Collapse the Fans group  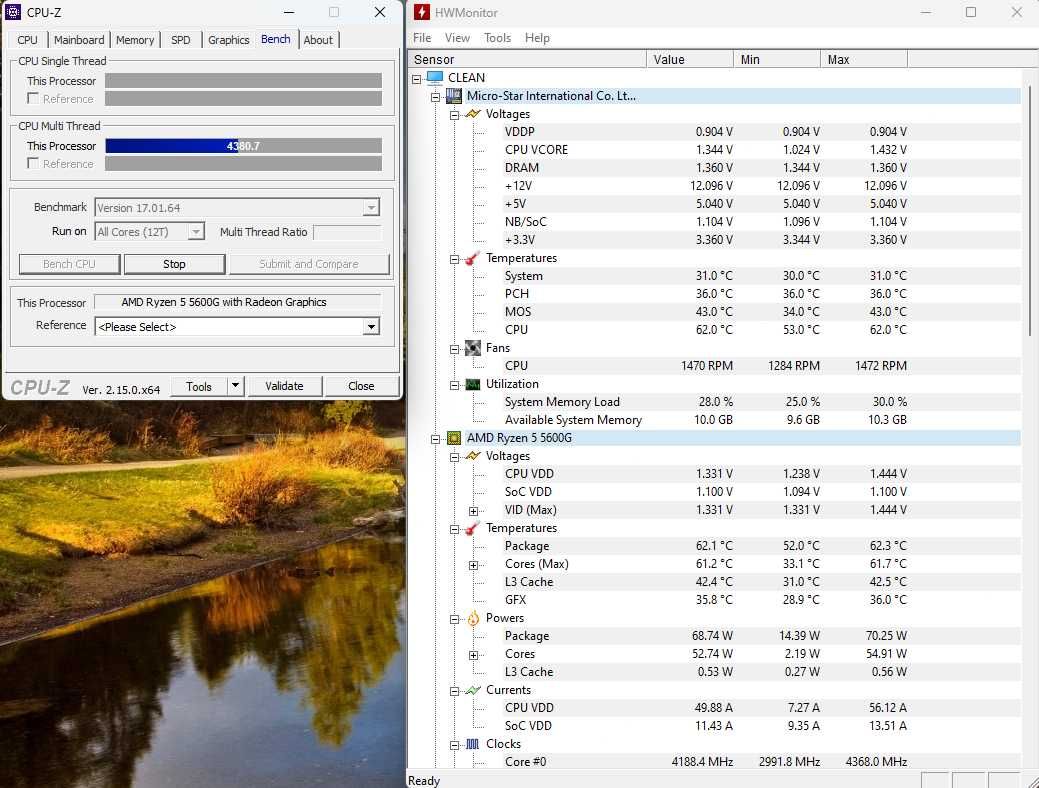[x=455, y=349]
